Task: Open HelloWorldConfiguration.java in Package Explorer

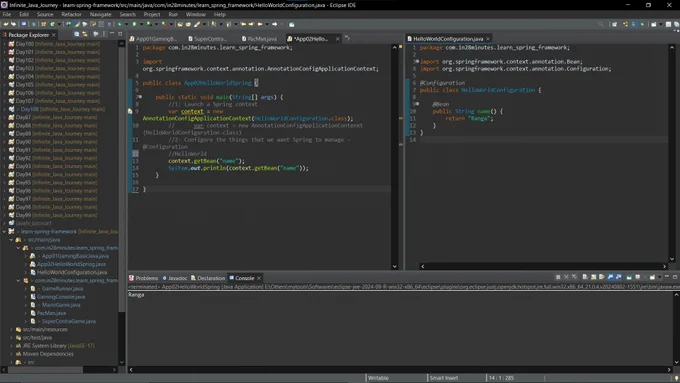Action: coord(72,272)
